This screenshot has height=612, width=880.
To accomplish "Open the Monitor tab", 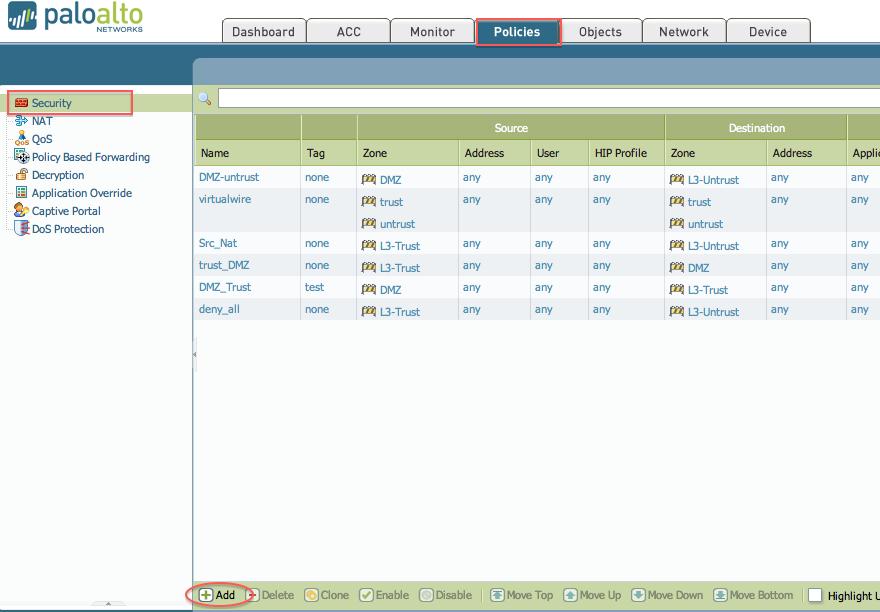I will coord(432,31).
